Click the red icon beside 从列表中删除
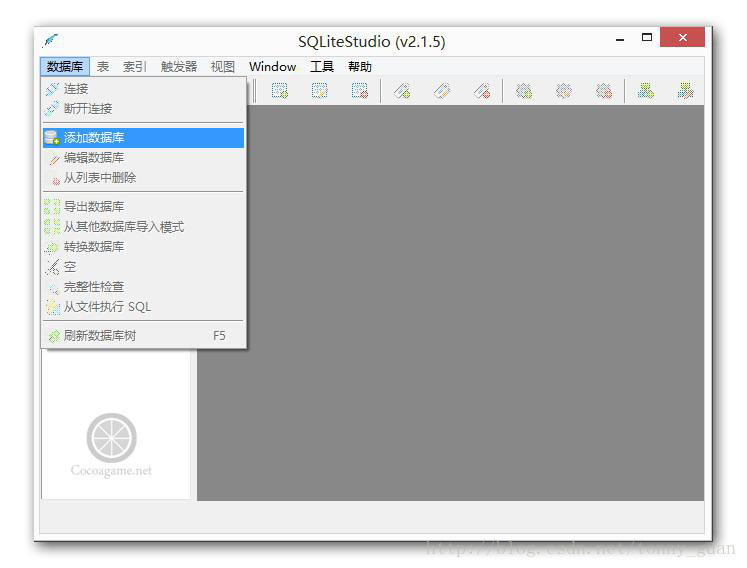 55,180
